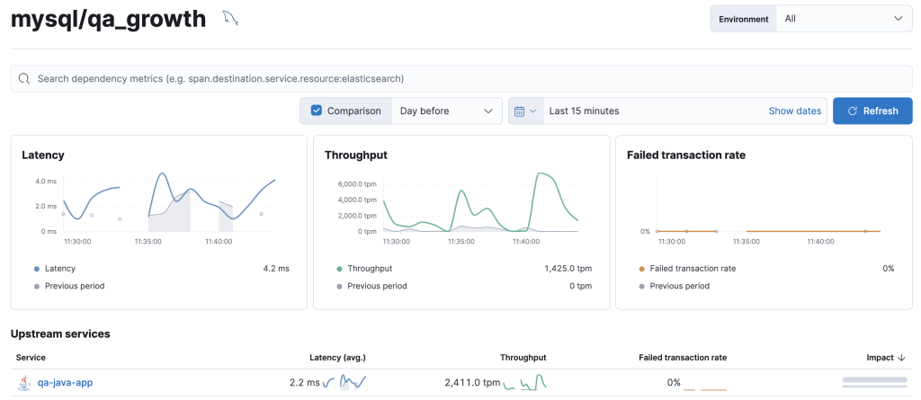Click the Environment label
Viewport: 921px width, 400px height.
pyautogui.click(x=744, y=19)
